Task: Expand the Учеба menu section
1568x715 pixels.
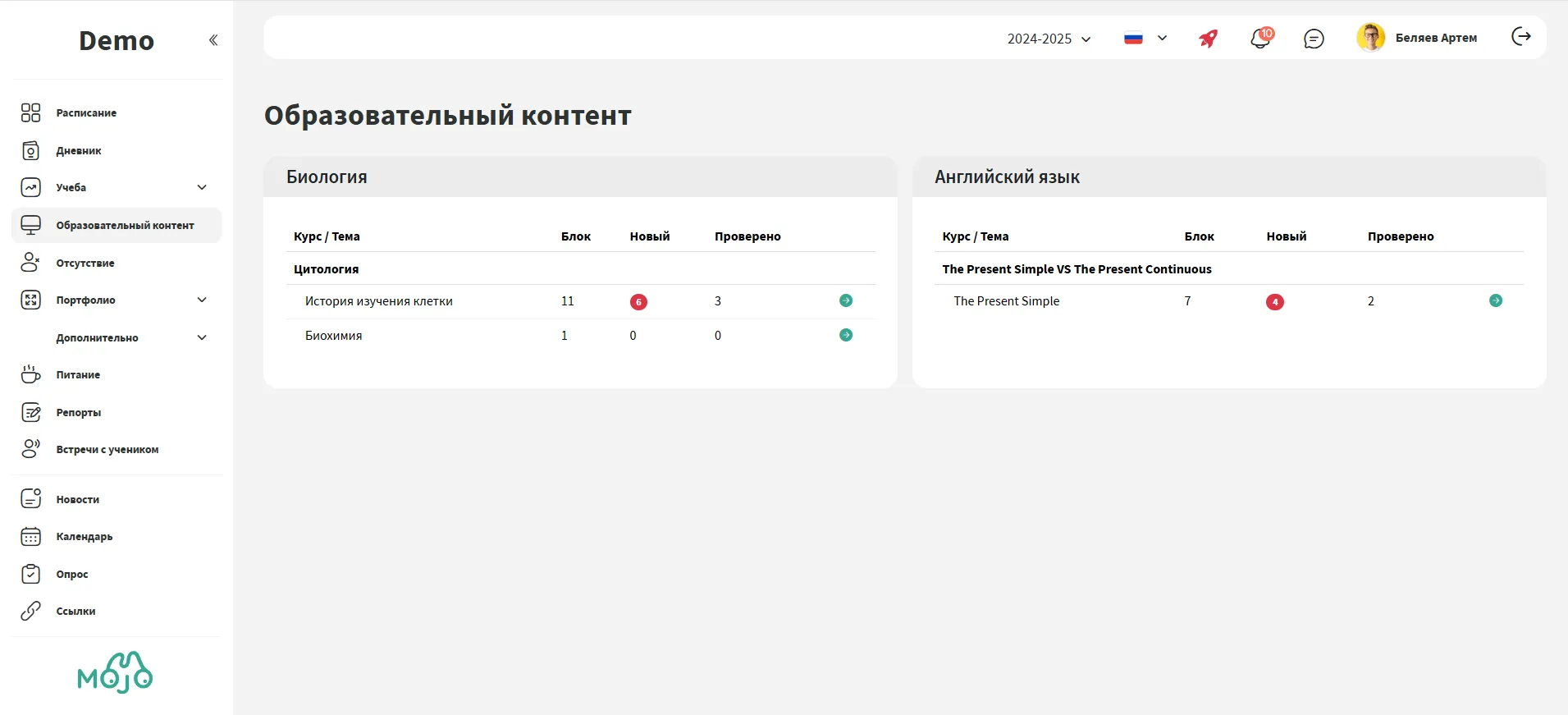Action: click(x=202, y=188)
